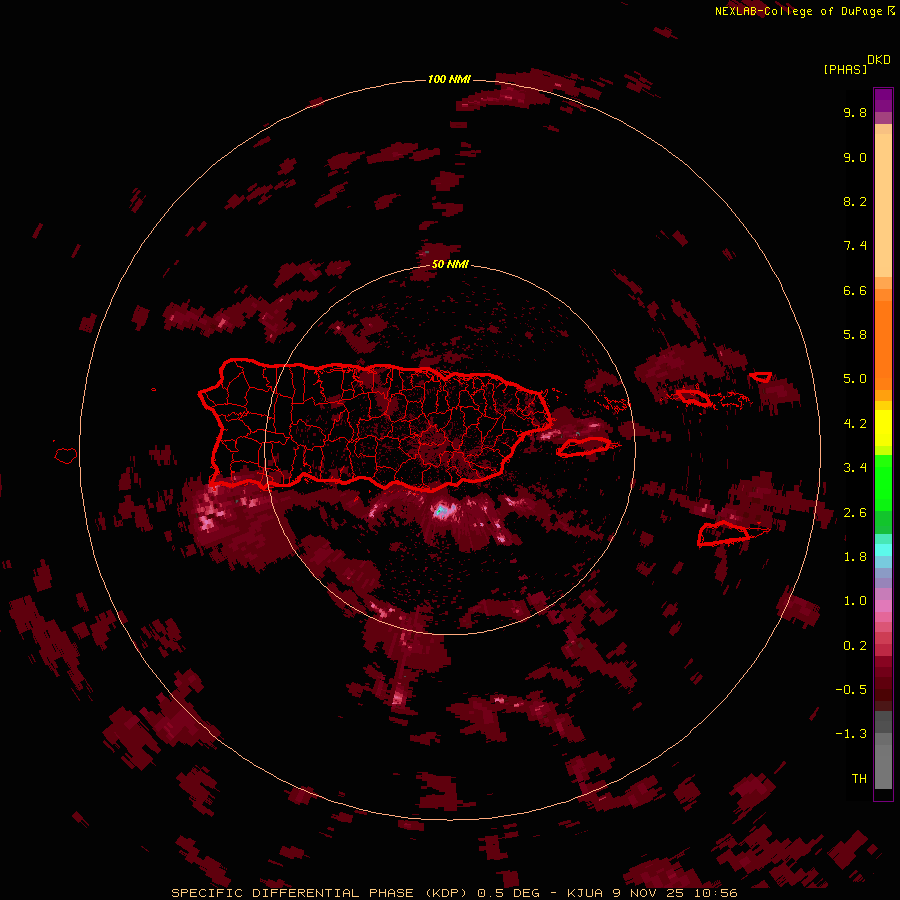The width and height of the screenshot is (900, 900).
Task: Click the 8.2 value on the legend
Action: (855, 201)
